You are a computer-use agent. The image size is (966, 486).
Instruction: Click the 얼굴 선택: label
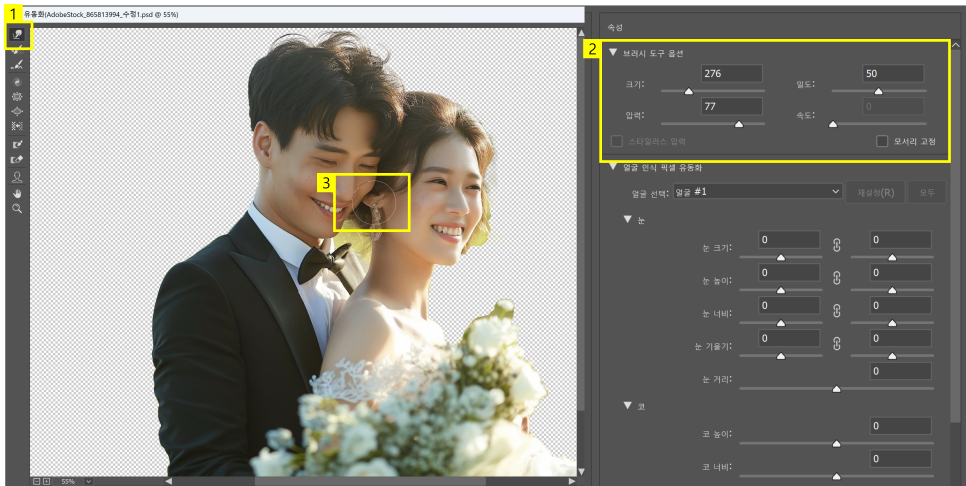coord(649,193)
